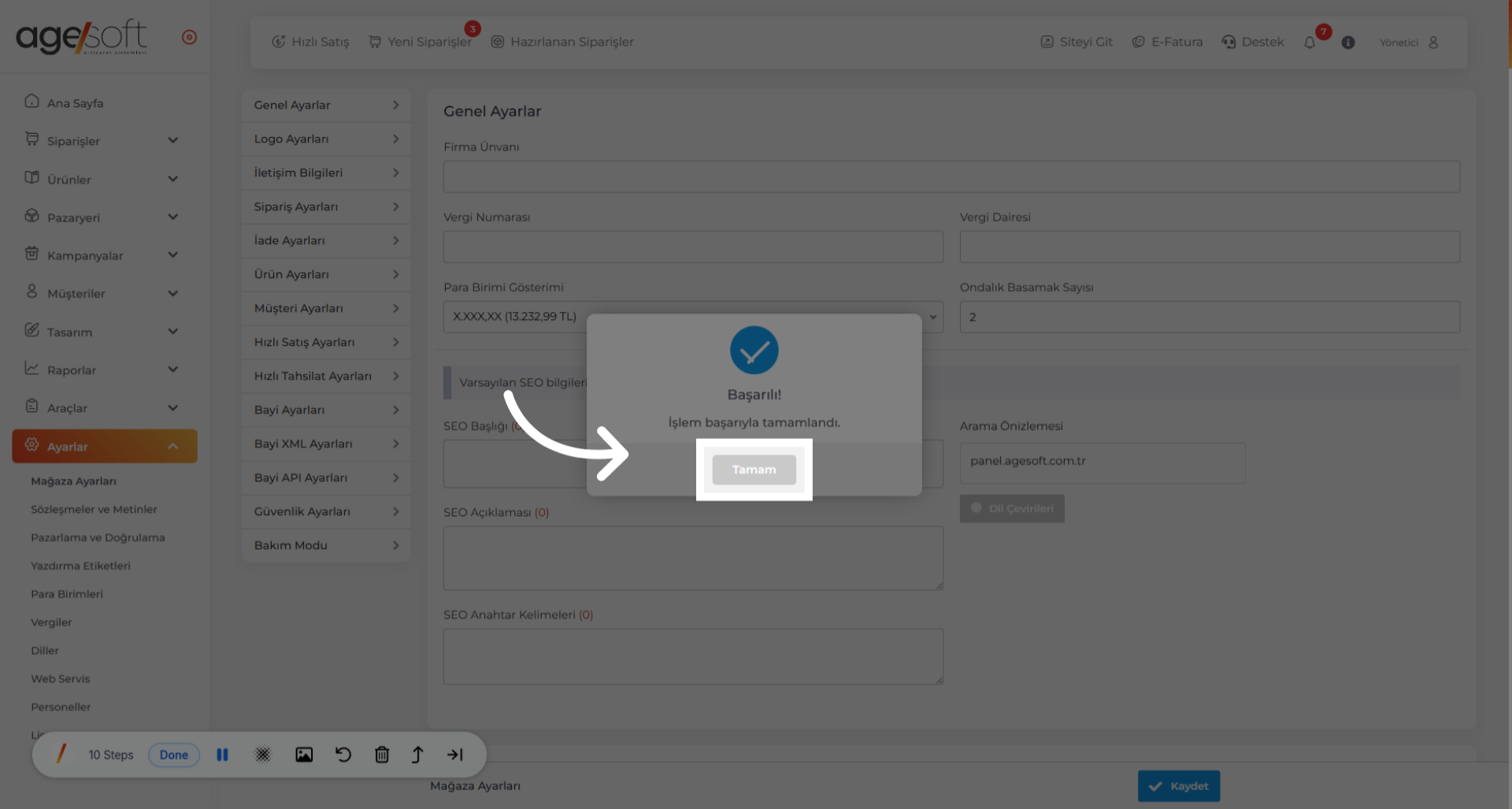Go to Ana Sayfa in sidebar
1512x809 pixels.
point(105,102)
